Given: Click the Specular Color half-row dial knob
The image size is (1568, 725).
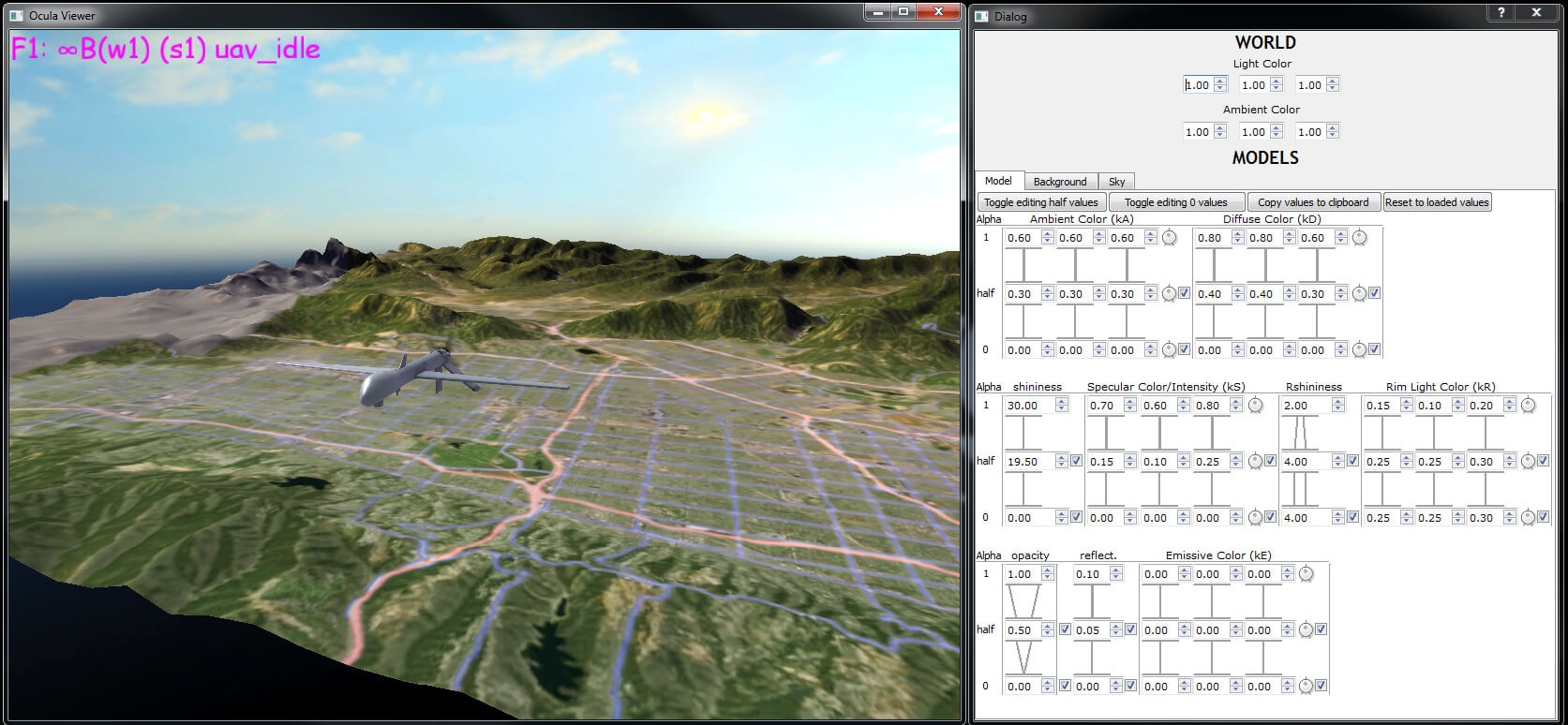Looking at the screenshot, I should coord(1255,462).
